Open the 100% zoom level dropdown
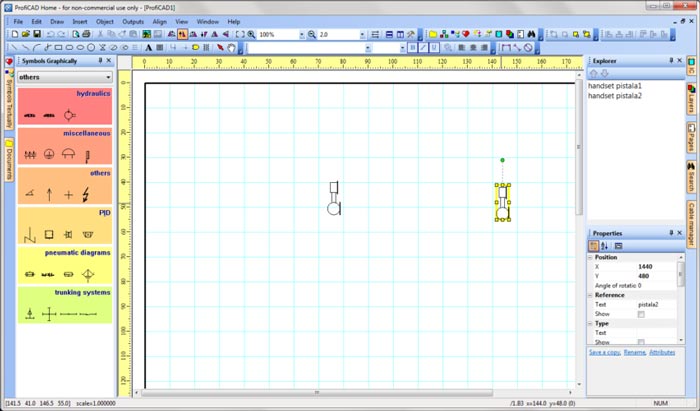Viewport: 700px width, 411px height. click(x=302, y=34)
